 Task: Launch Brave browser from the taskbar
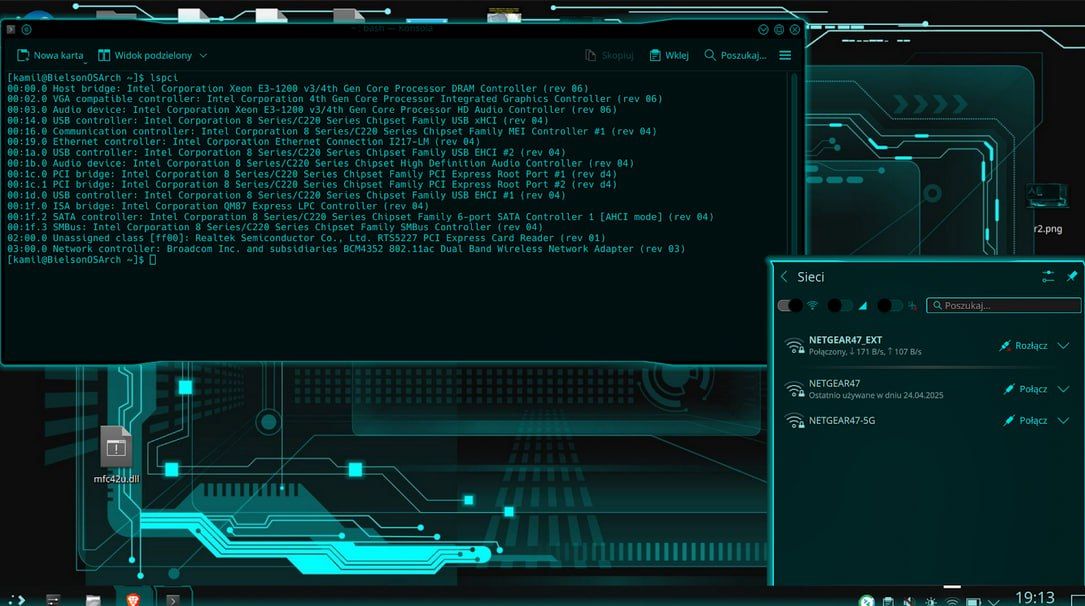(x=133, y=600)
